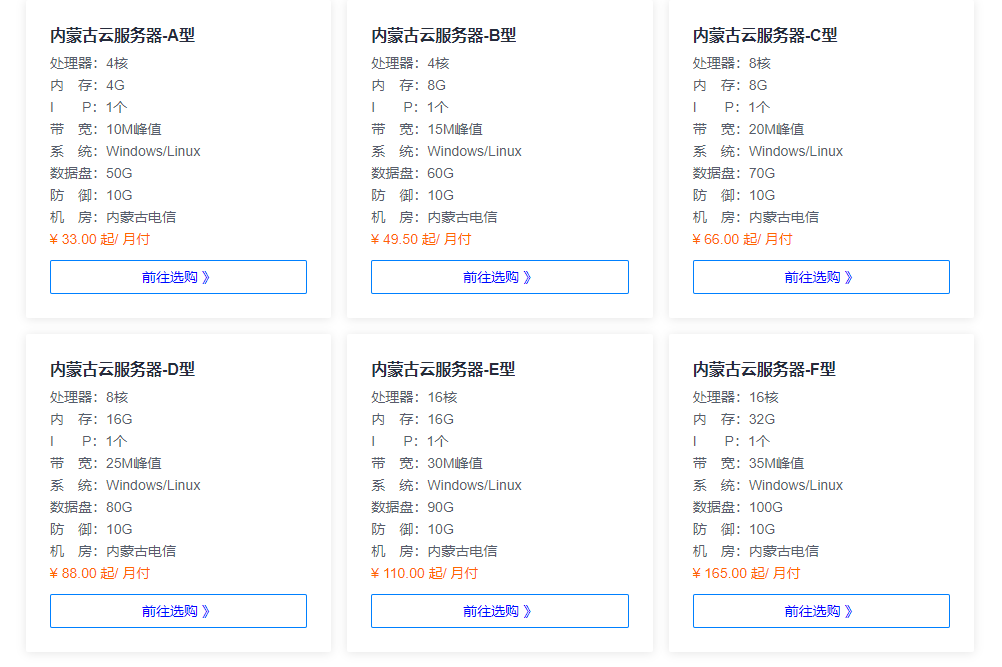Viewport: 1002px width, 667px height.
Task: Click the 30M峰值 bandwidth value
Action: [455, 463]
